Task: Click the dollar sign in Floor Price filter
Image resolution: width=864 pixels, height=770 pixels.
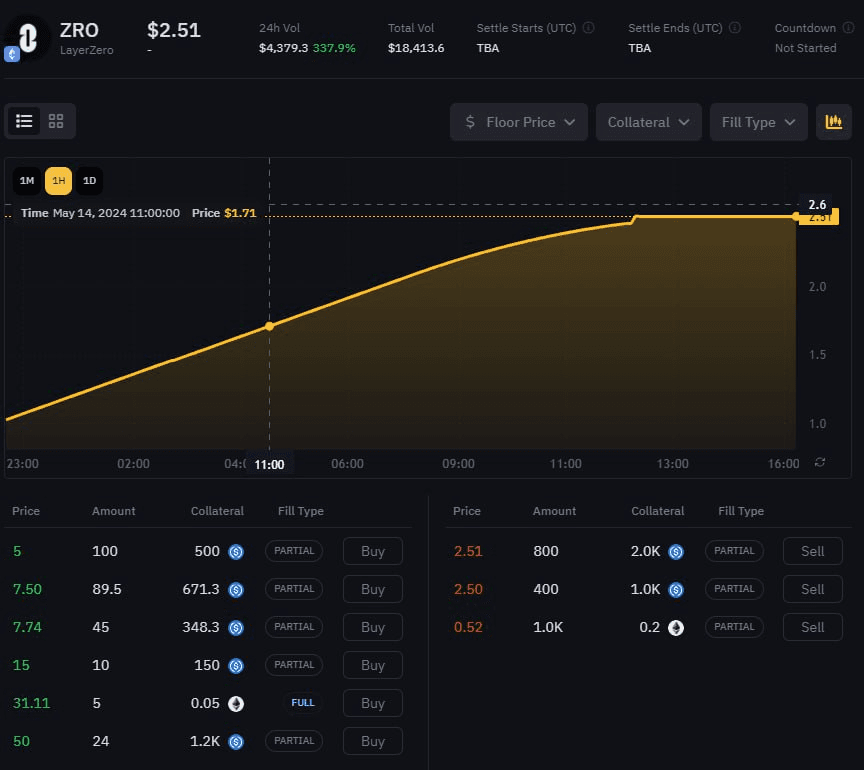Action: [x=468, y=121]
